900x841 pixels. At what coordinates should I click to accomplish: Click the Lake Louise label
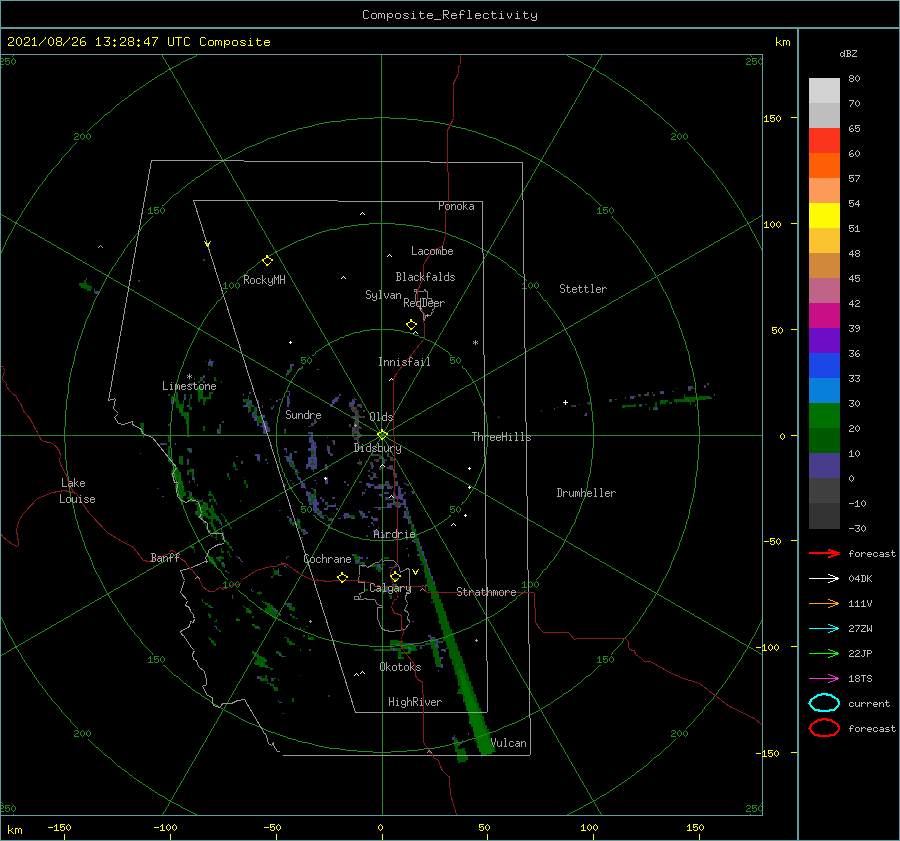click(x=77, y=491)
